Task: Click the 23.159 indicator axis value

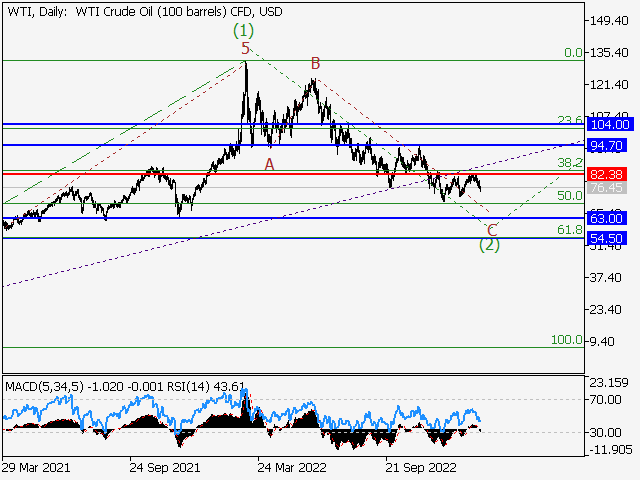Action: point(609,383)
